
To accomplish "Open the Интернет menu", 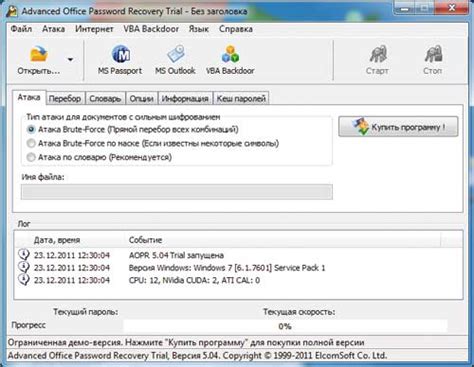I will [94, 29].
